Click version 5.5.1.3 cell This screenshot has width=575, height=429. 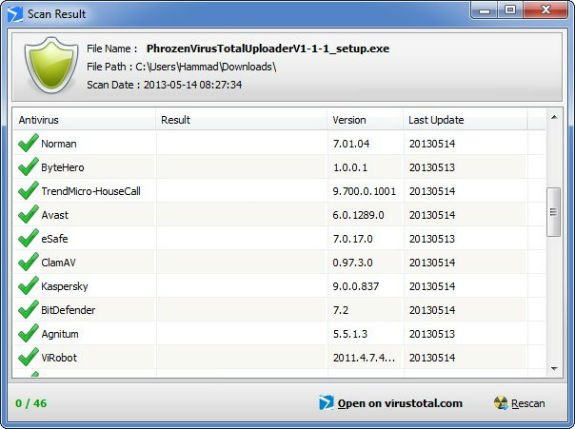point(350,334)
